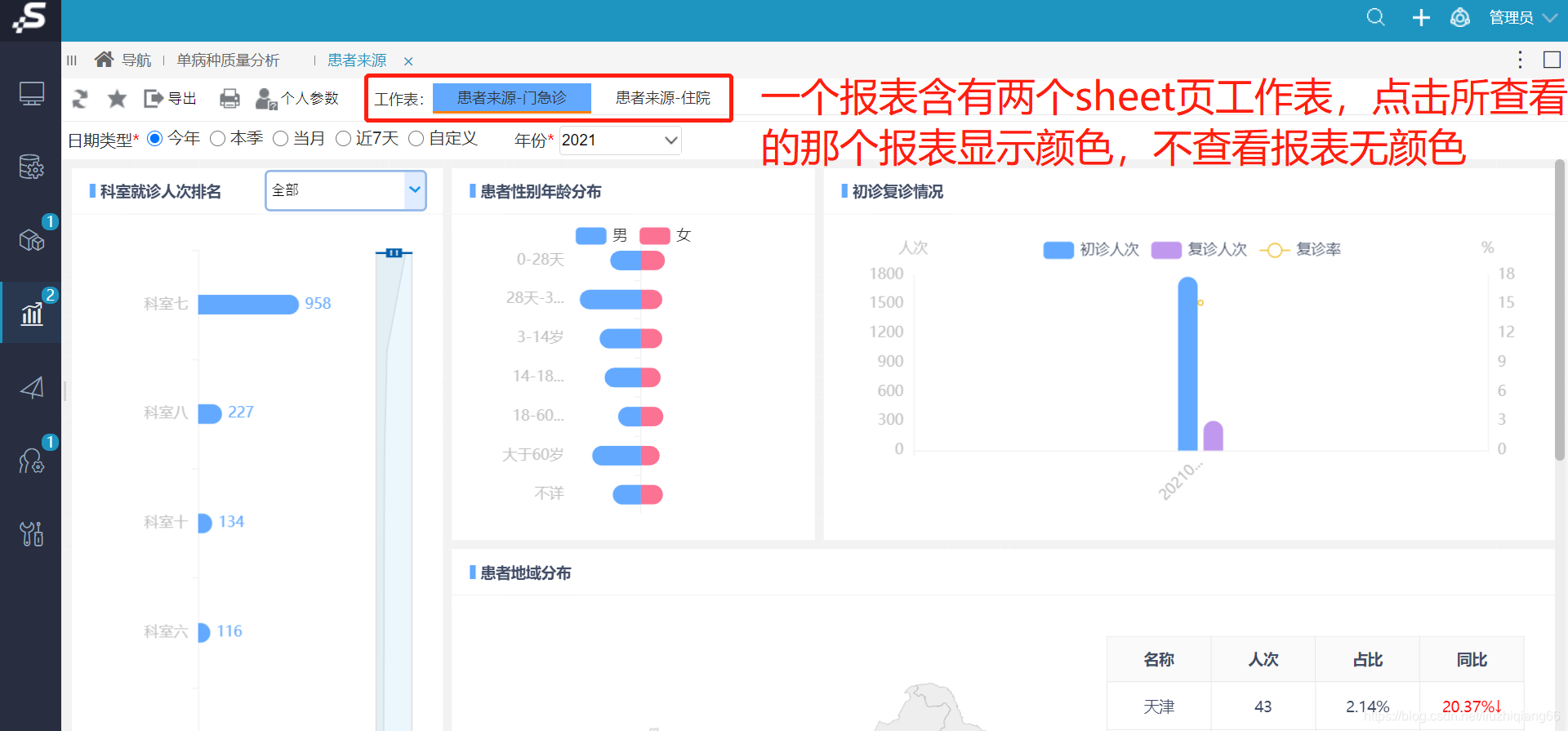Open the 单病种质量分析 tab
This screenshot has width=1568, height=731.
point(228,60)
